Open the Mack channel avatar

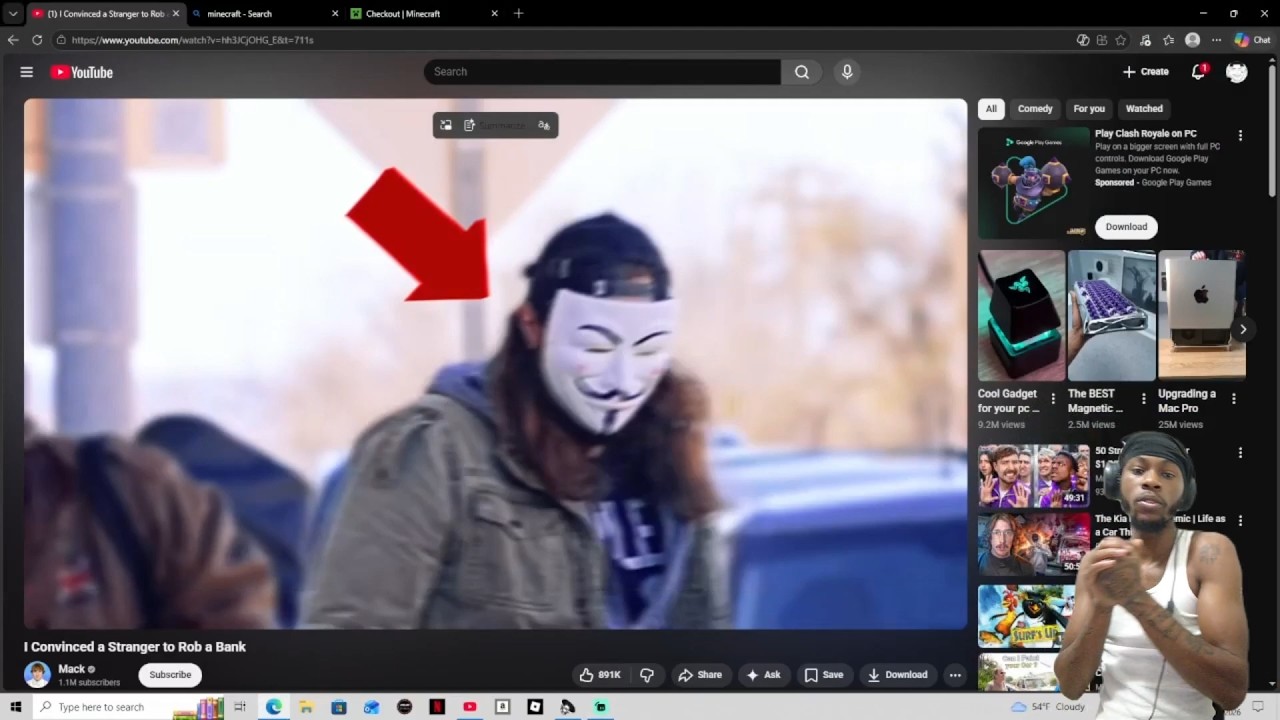click(x=37, y=674)
